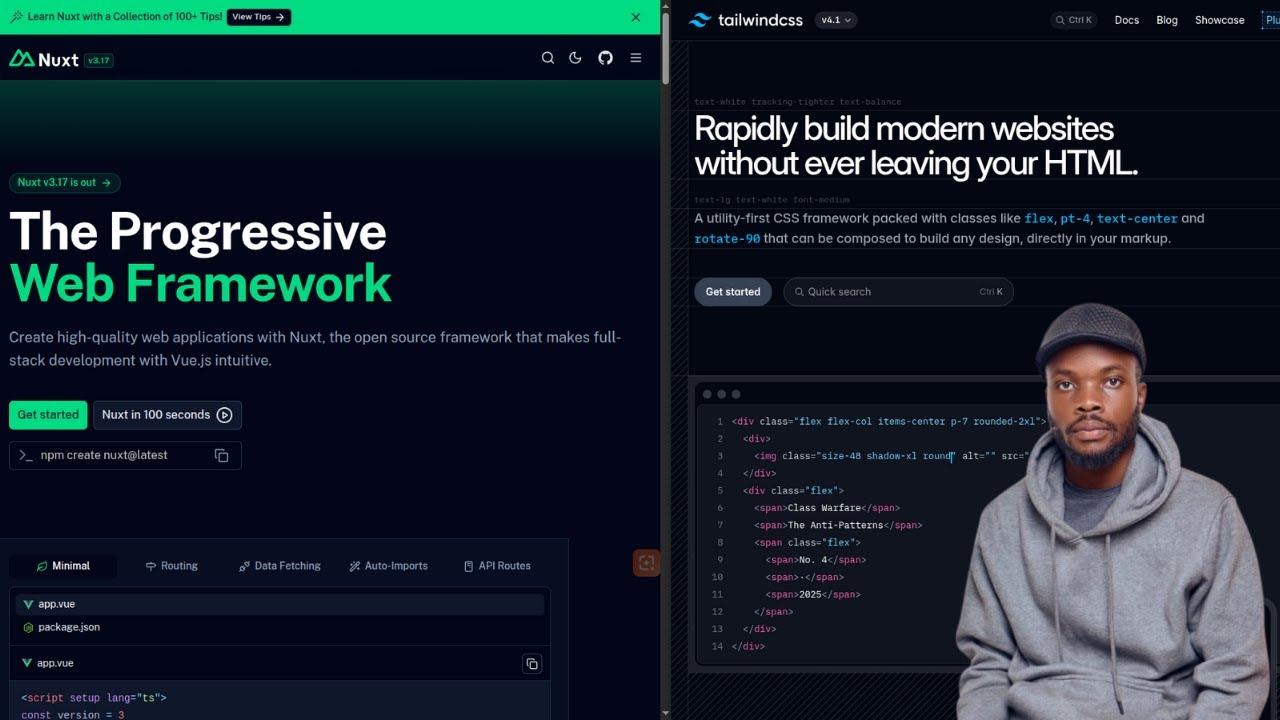Click the tailwindcss logo
The height and width of the screenshot is (720, 1280).
pyautogui.click(x=746, y=20)
